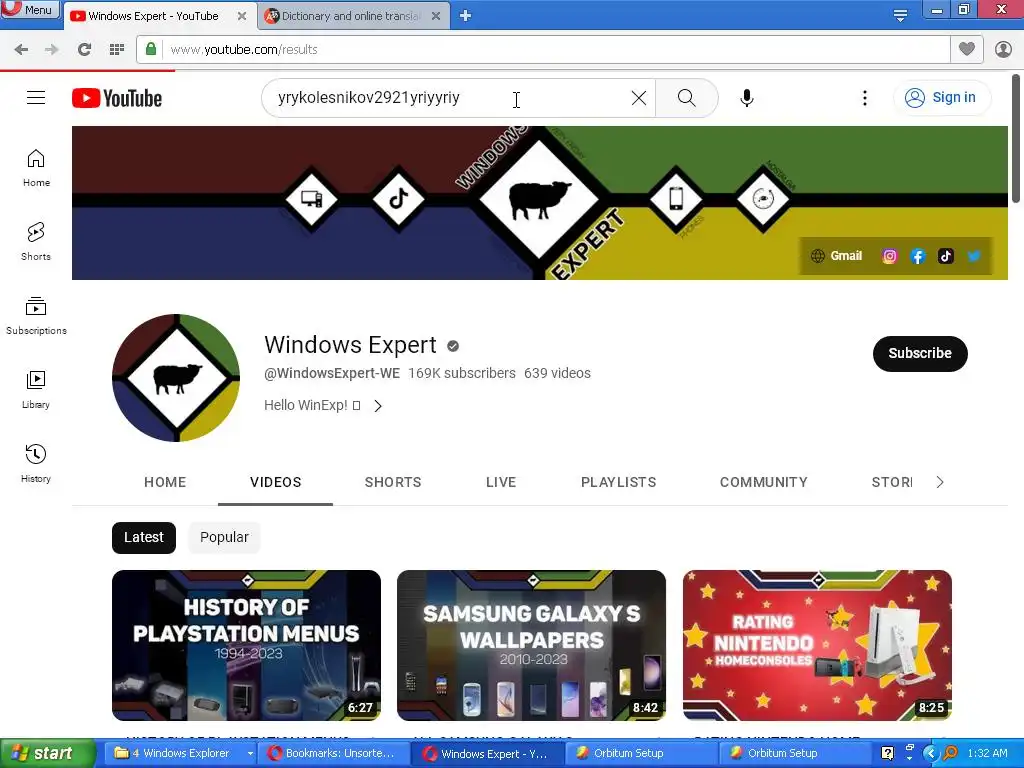
Task: Open the Samsung Galaxy S Wallpapers video
Action: click(x=532, y=645)
